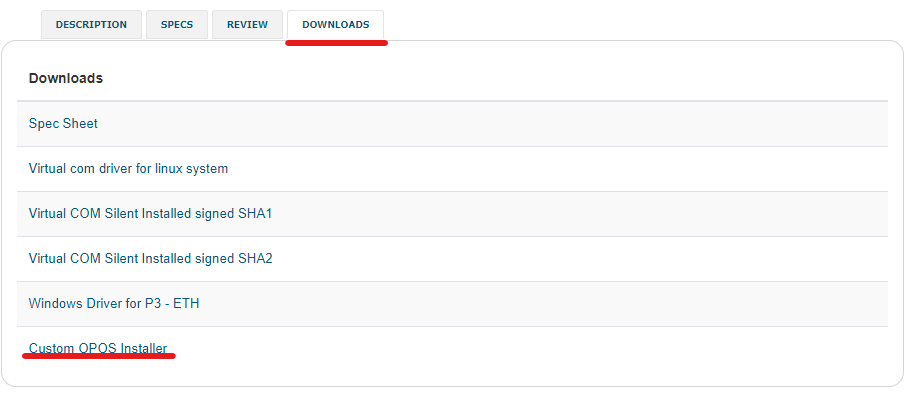The height and width of the screenshot is (402, 905).
Task: Switch to the DESCRIPTION tab
Action: tap(91, 25)
